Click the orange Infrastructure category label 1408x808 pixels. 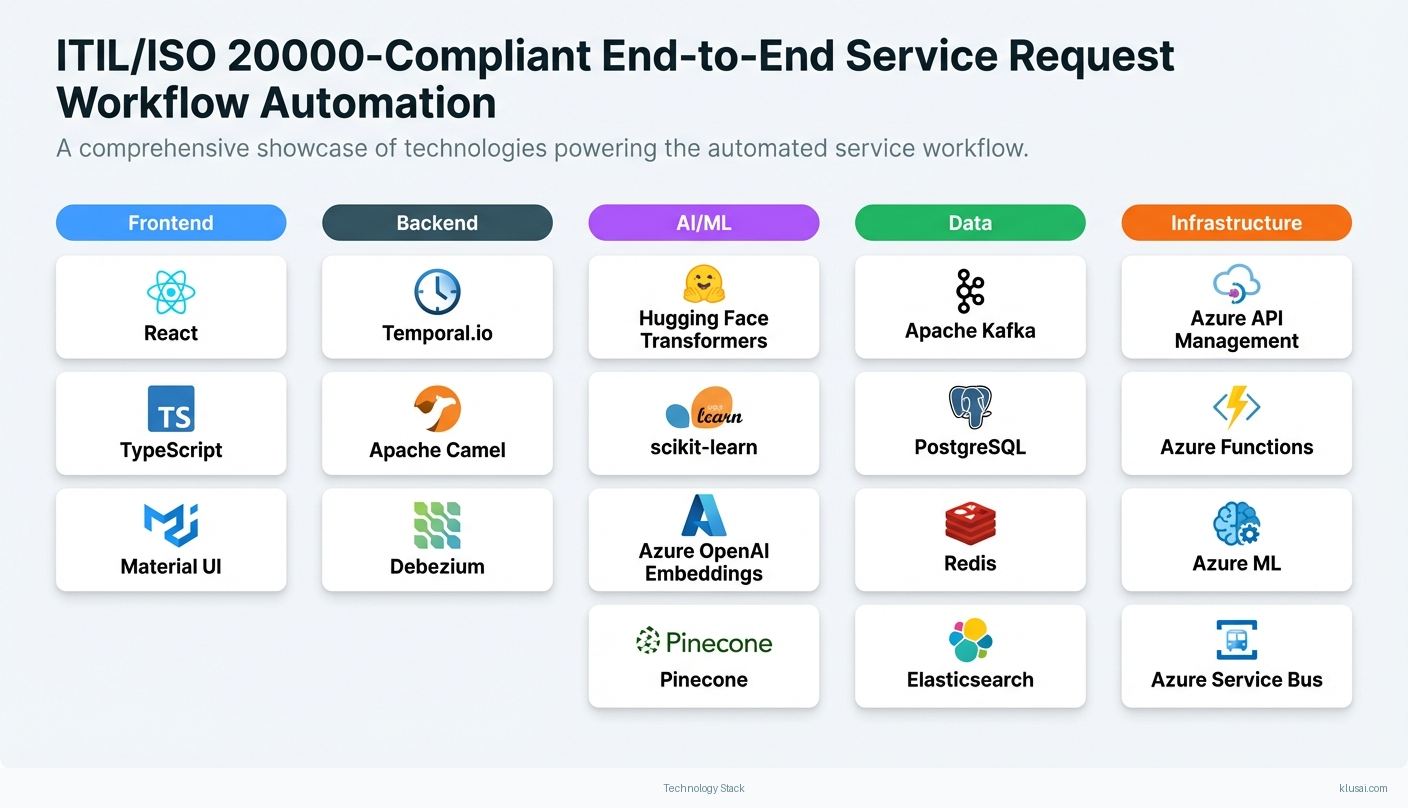(1236, 223)
